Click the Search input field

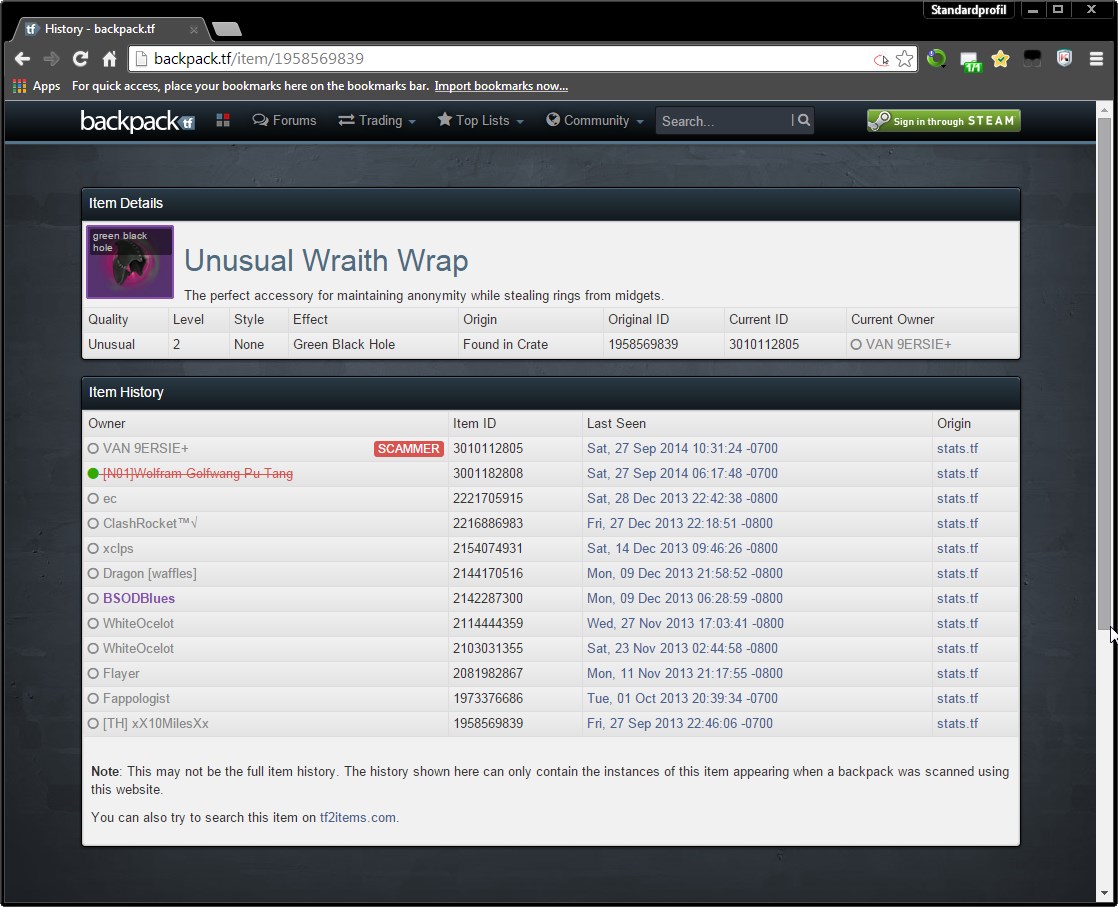pyautogui.click(x=722, y=121)
